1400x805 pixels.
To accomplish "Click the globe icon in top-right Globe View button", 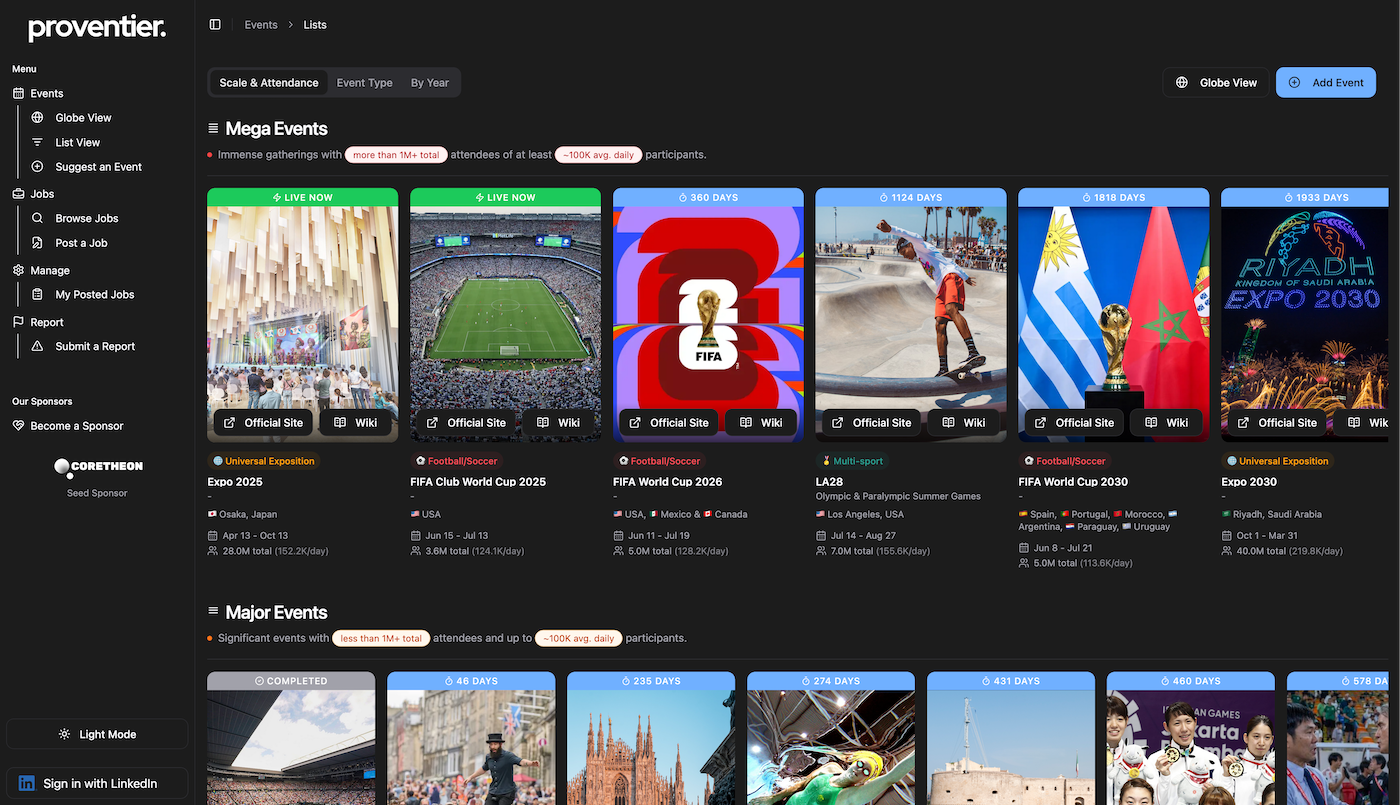I will point(1182,83).
